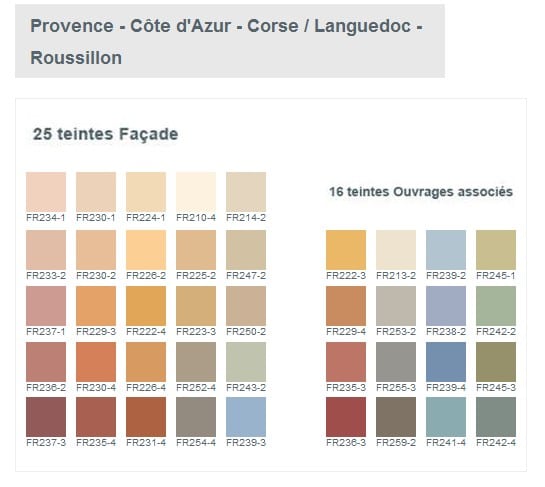The width and height of the screenshot is (545, 487).
Task: Select the FR239-3 sky blue swatch
Action: pos(246,417)
